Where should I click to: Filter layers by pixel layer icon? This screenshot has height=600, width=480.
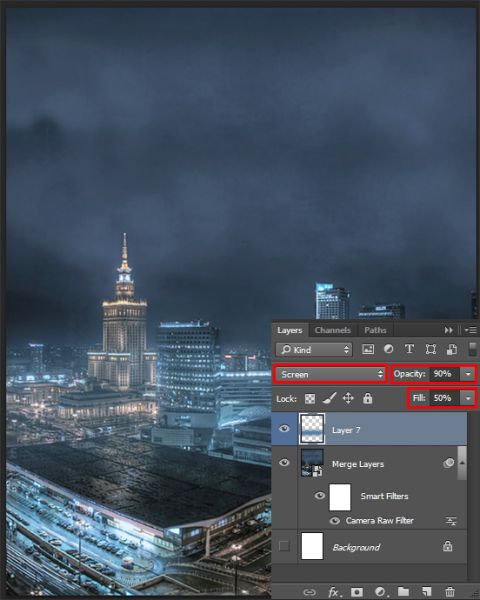[368, 349]
